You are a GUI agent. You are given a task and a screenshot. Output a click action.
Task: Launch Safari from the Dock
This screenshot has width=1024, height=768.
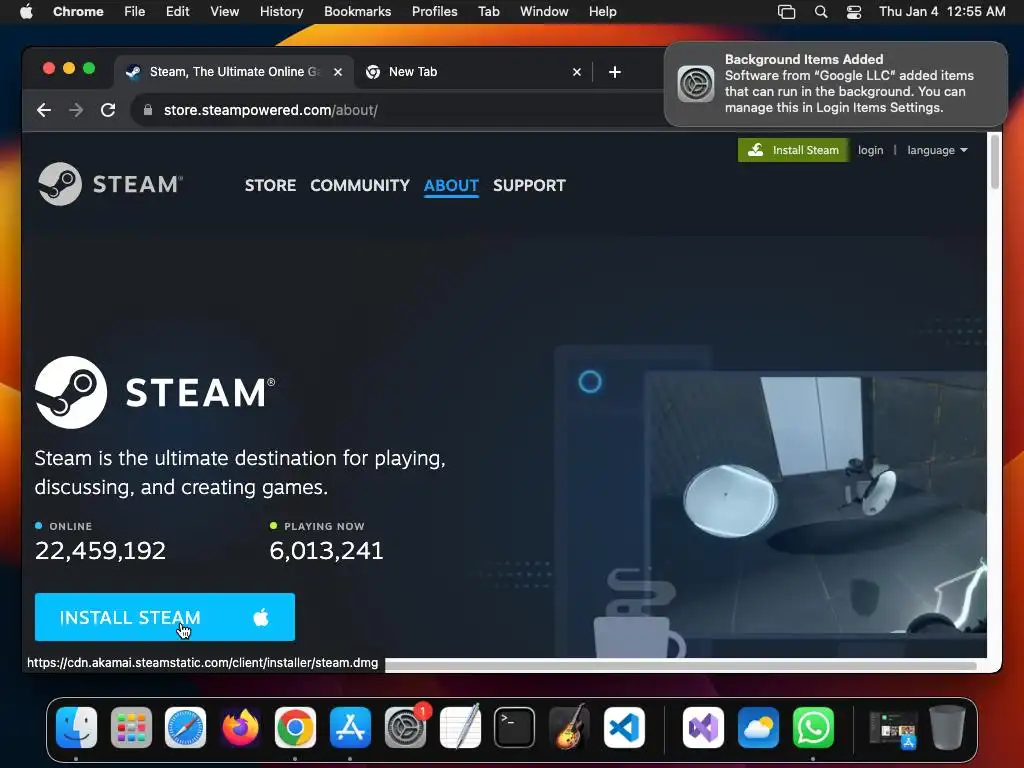[x=185, y=728]
